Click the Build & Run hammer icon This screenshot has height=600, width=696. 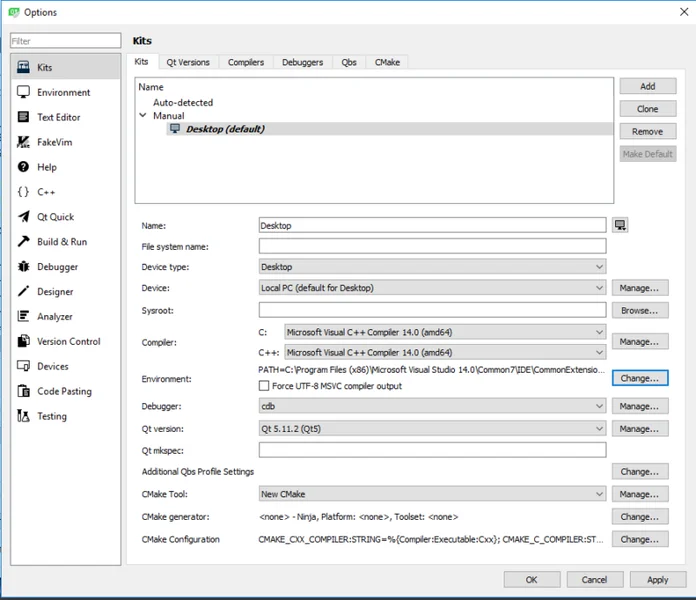23,242
